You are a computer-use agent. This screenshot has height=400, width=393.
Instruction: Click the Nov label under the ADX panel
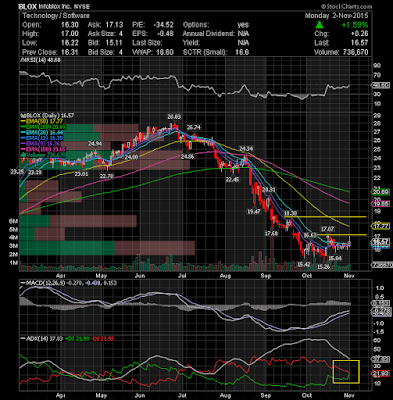(x=348, y=395)
